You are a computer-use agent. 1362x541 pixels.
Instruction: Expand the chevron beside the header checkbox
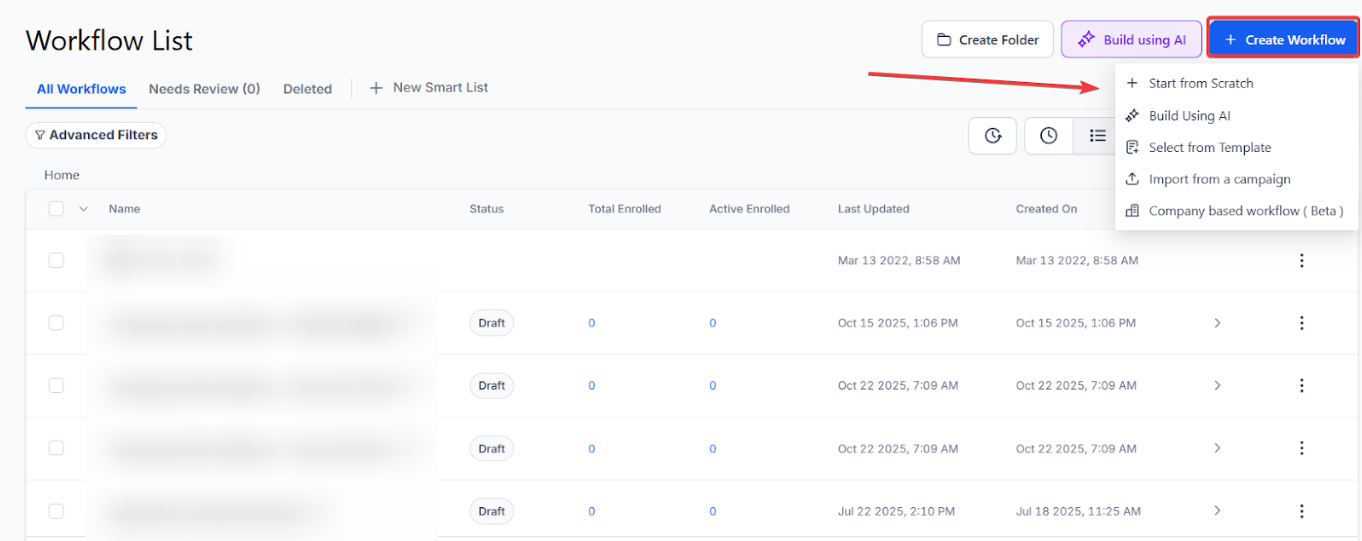[x=83, y=209]
